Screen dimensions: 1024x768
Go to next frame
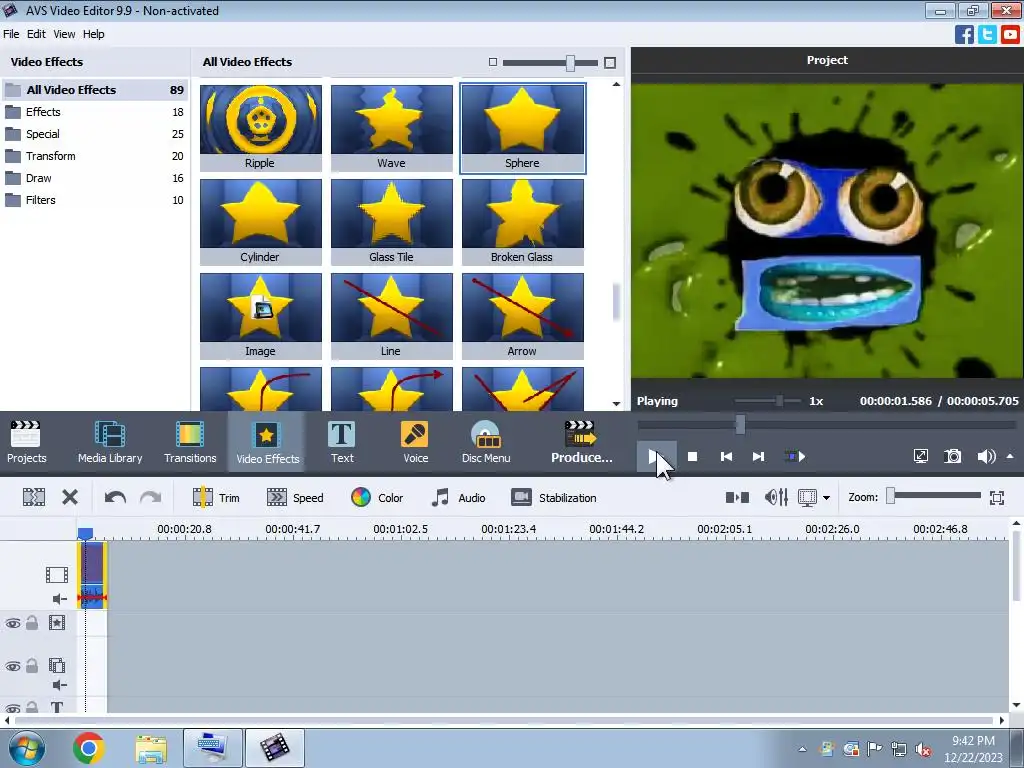(758, 456)
